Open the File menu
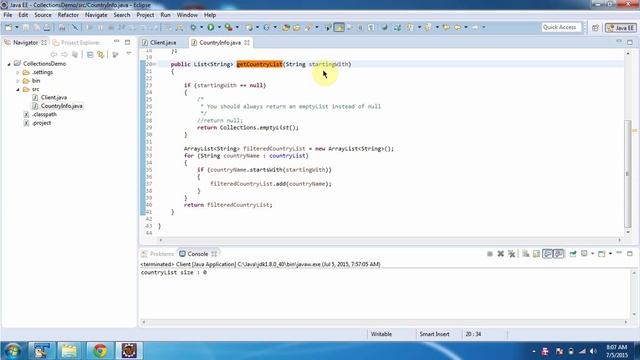This screenshot has height=360, width=640. [7, 15]
